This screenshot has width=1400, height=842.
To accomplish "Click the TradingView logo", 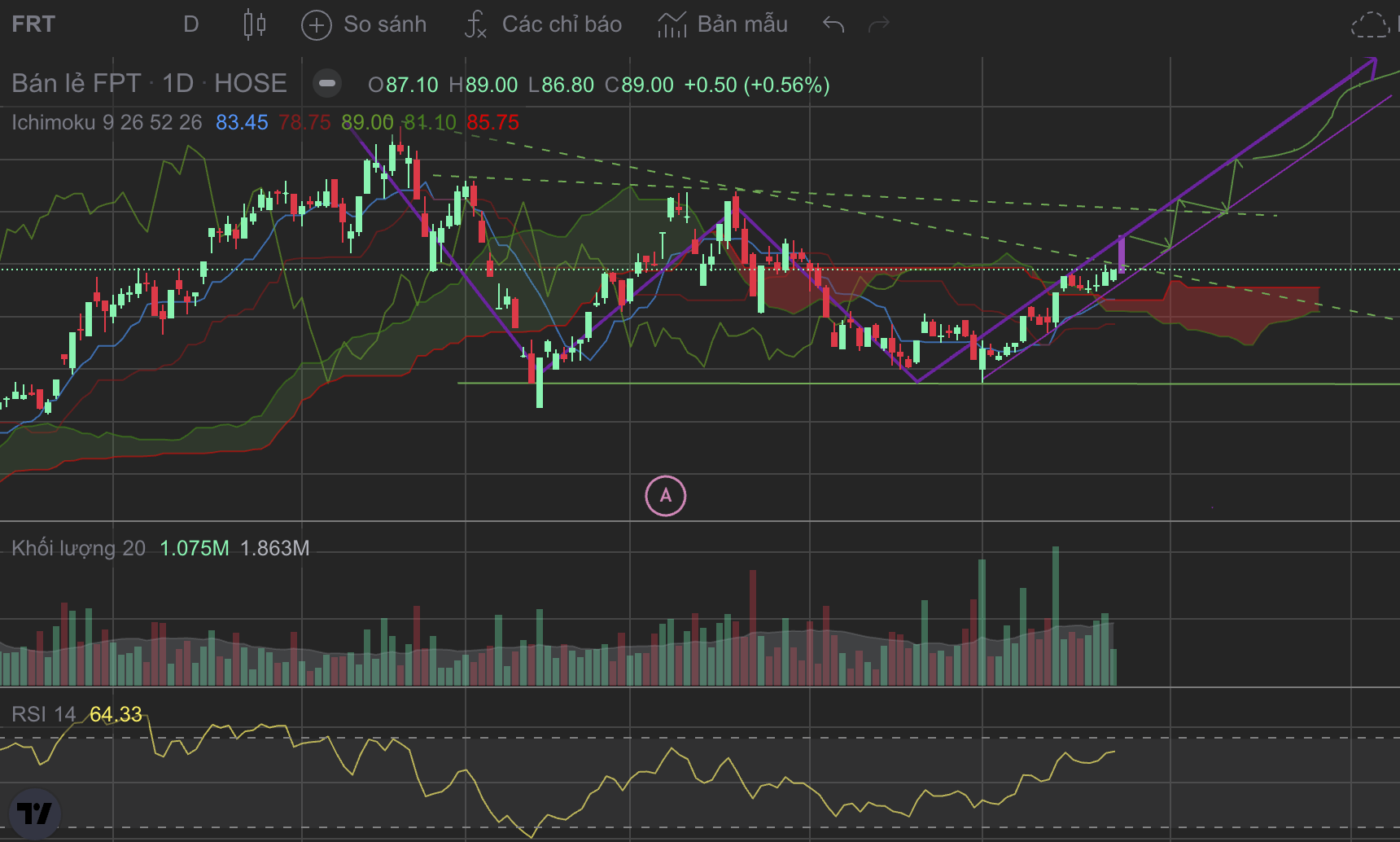I will [35, 813].
